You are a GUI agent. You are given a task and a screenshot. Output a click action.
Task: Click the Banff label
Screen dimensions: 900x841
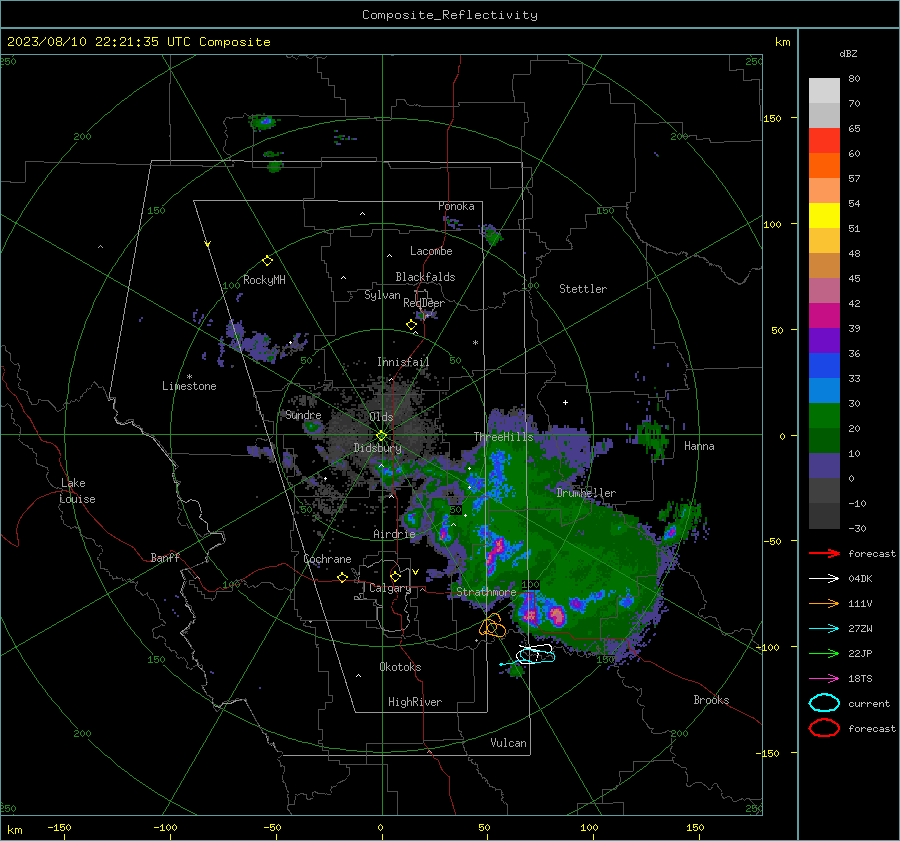(x=165, y=557)
